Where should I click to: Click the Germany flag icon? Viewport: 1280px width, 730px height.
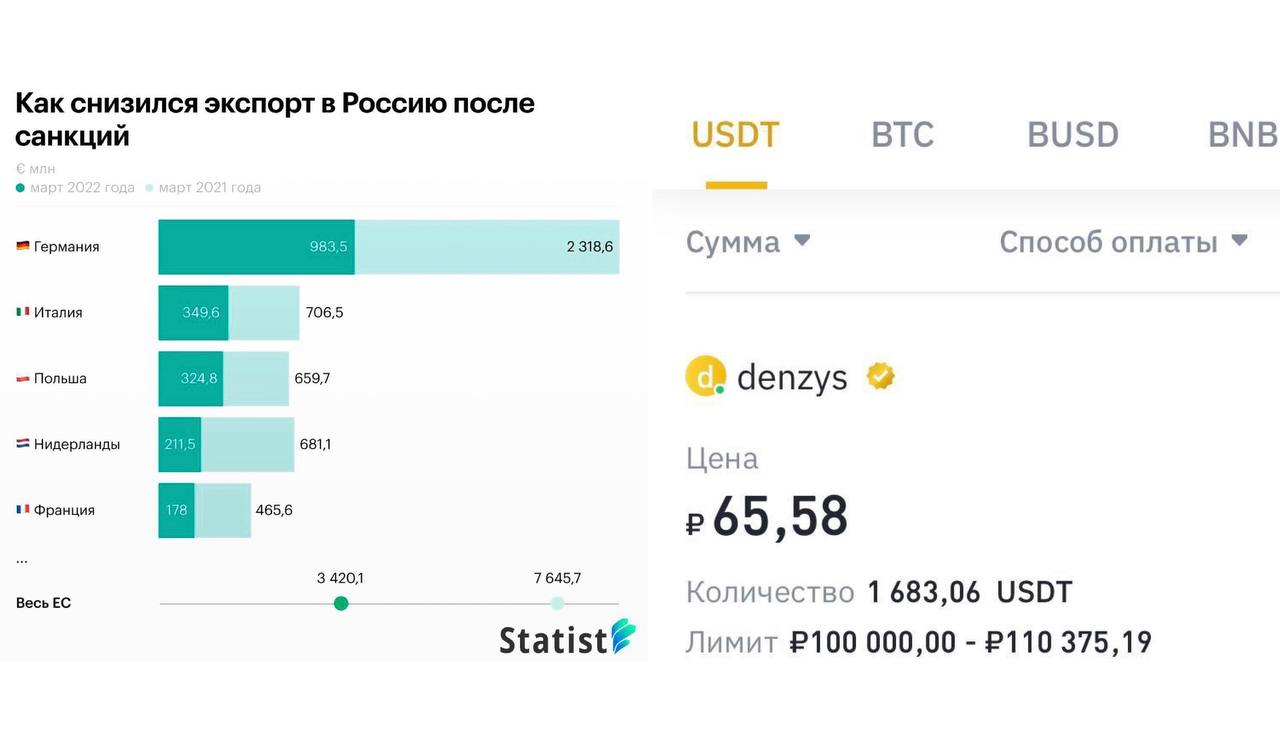(x=22, y=246)
